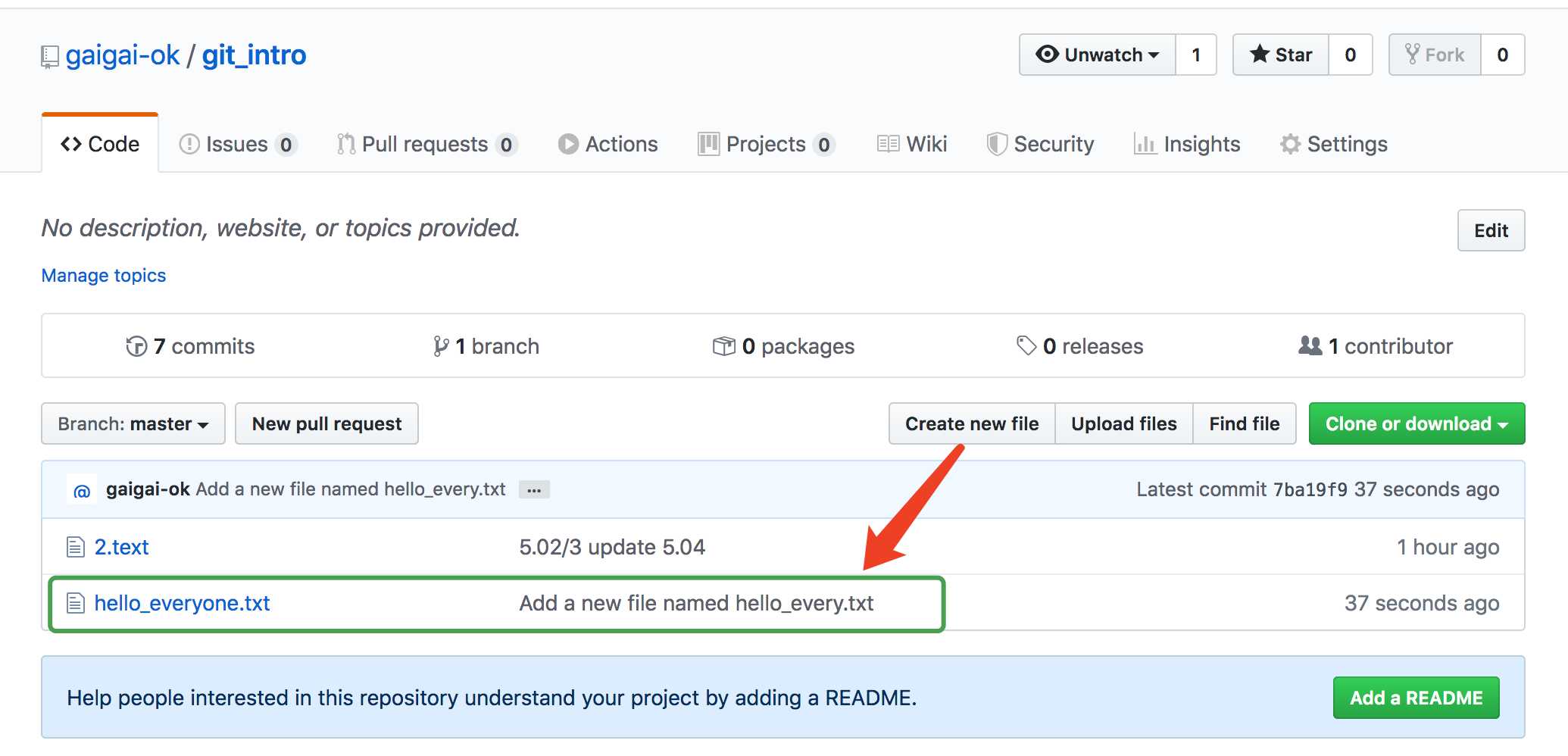
Task: Open the 0 releases link
Action: click(x=1080, y=346)
